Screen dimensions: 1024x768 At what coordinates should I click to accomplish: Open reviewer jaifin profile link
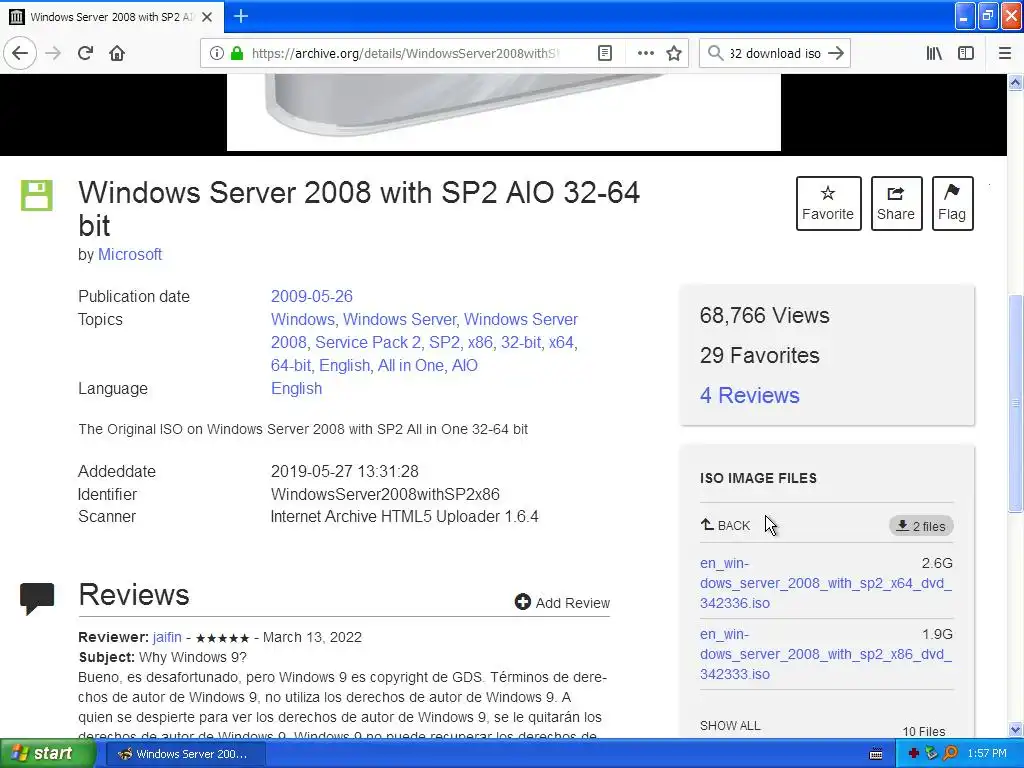coord(167,637)
